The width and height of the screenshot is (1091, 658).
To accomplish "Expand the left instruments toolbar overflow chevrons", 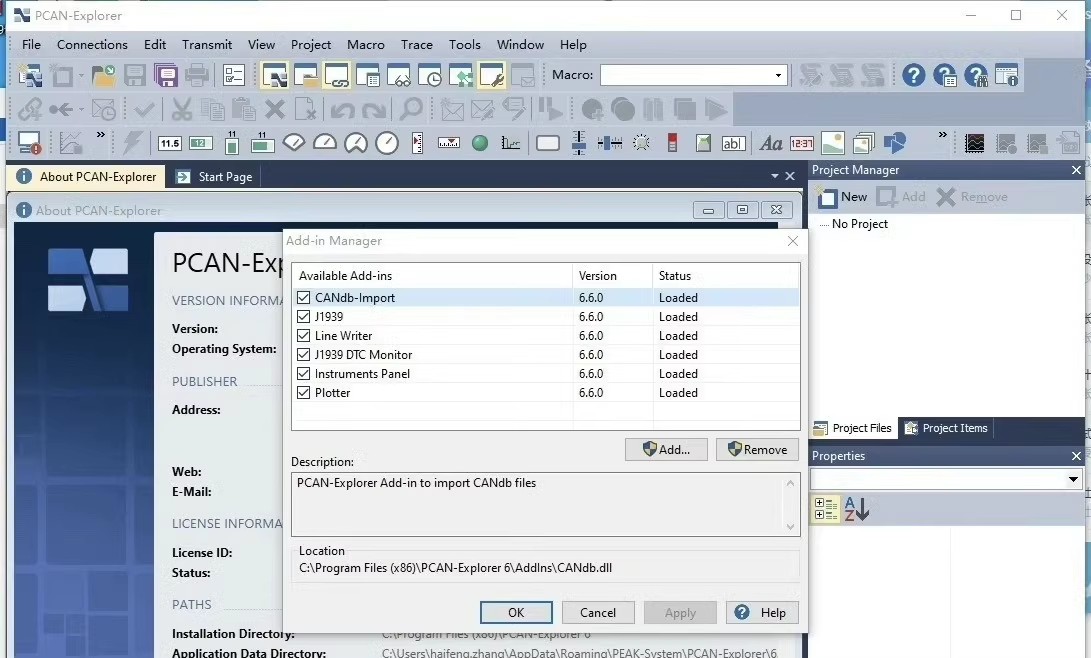I will [x=100, y=135].
